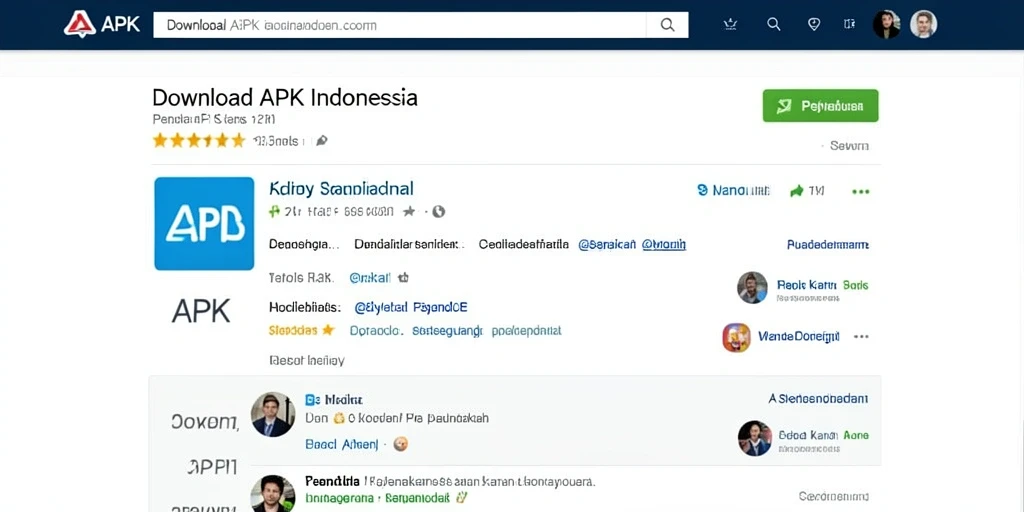Image resolution: width=1024 pixels, height=512 pixels.
Task: Open the Beecl Afuenj link
Action: click(x=342, y=445)
